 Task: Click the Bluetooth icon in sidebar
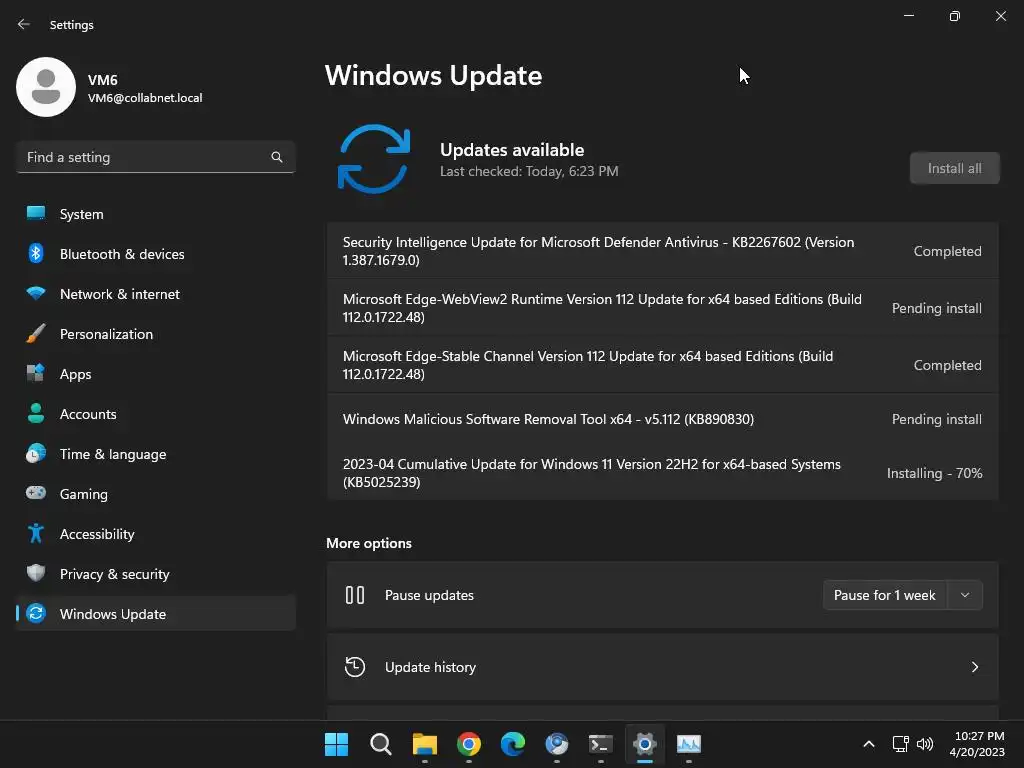click(x=36, y=253)
